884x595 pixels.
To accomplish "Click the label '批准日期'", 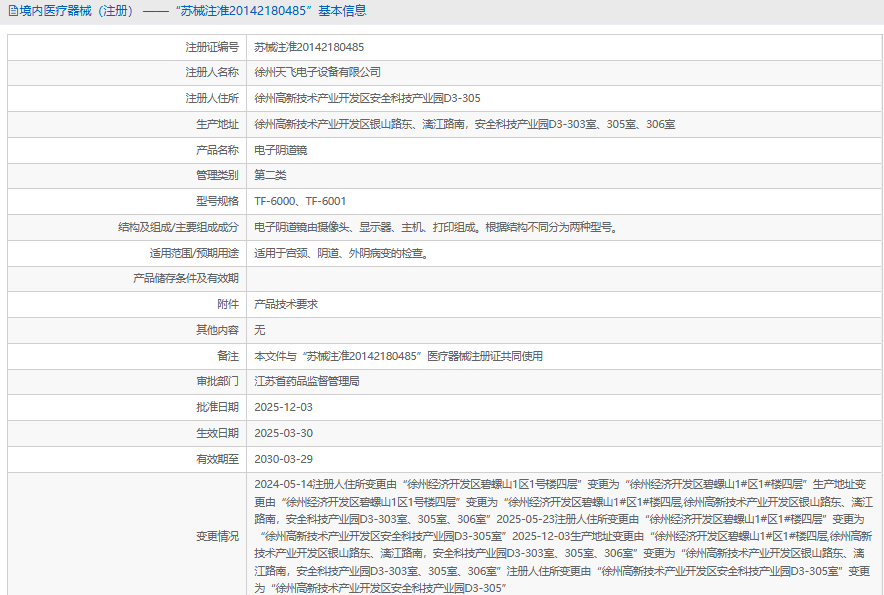I will (x=217, y=407).
